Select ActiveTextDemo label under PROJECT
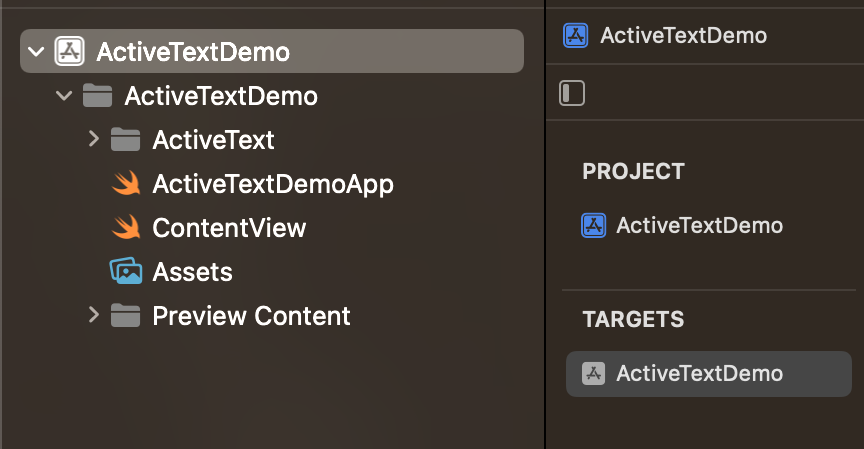This screenshot has height=449, width=864. tap(699, 225)
